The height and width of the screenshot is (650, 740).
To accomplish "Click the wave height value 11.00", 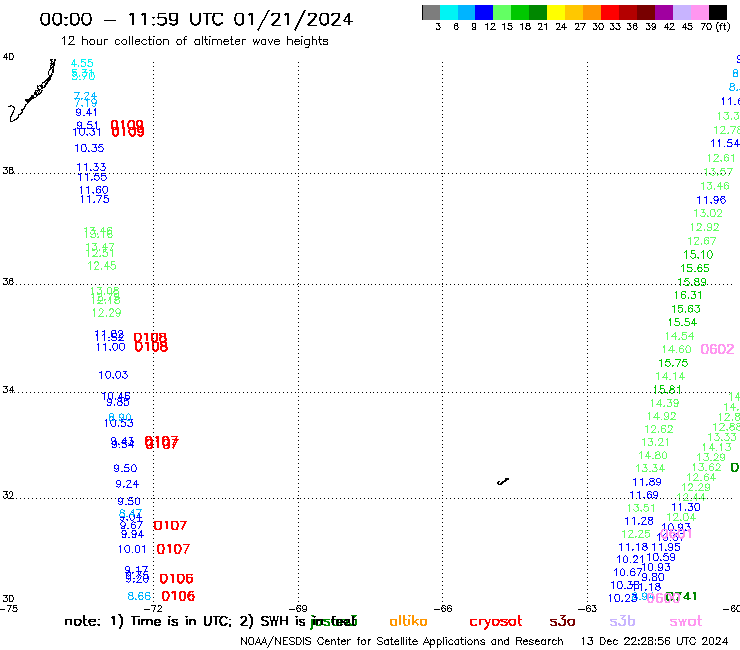I will [110, 347].
